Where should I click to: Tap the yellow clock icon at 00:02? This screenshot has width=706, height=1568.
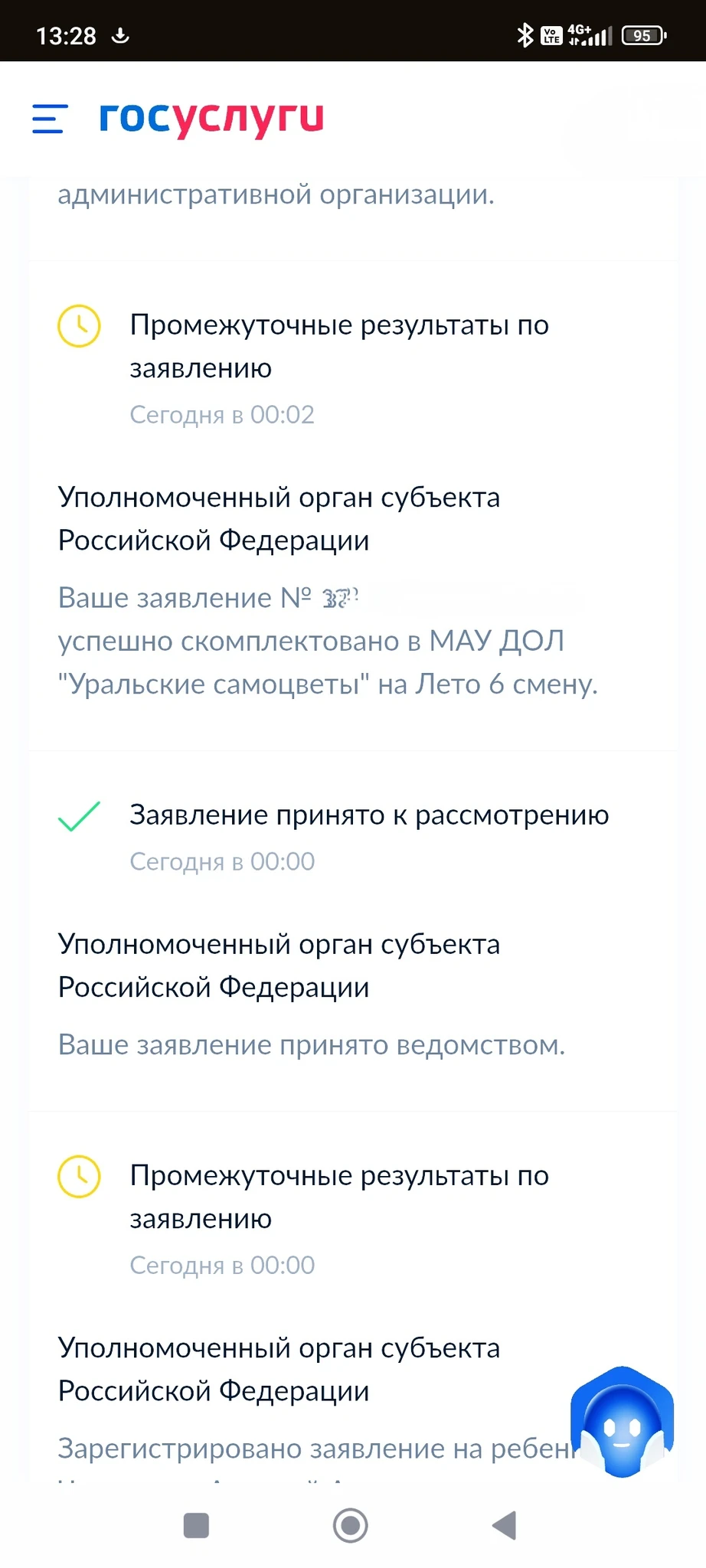coord(79,326)
